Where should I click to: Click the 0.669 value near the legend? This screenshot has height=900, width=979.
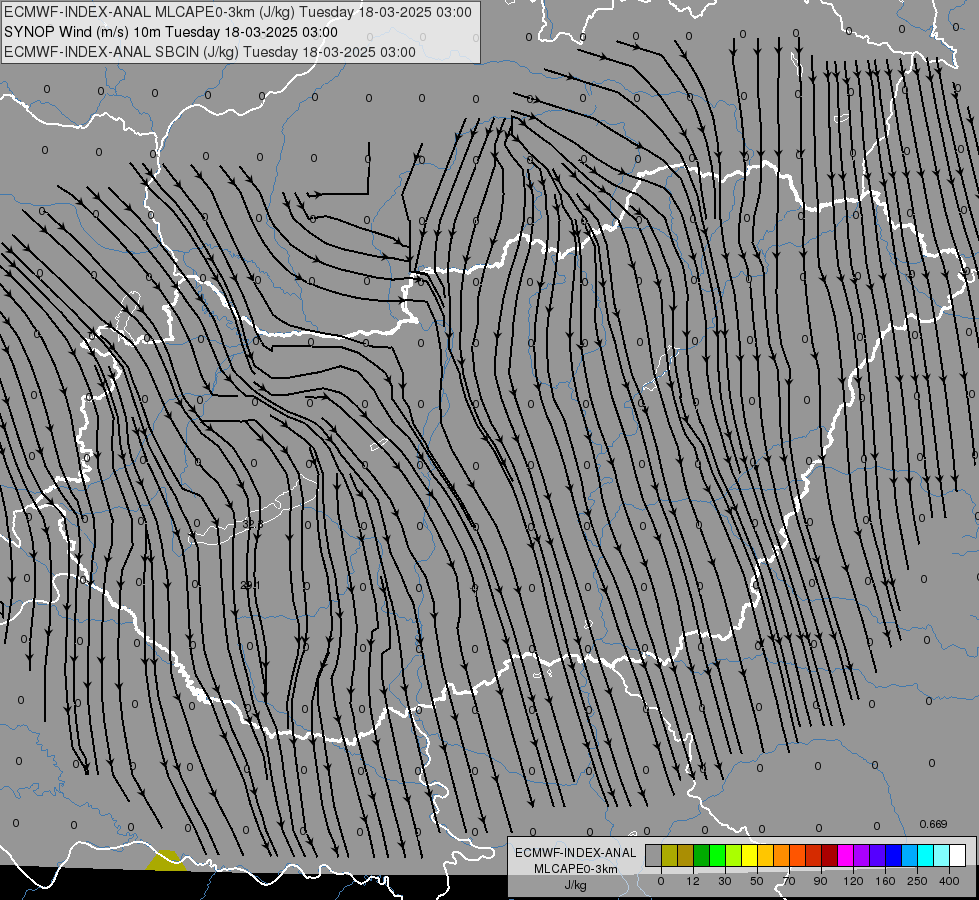tap(933, 824)
